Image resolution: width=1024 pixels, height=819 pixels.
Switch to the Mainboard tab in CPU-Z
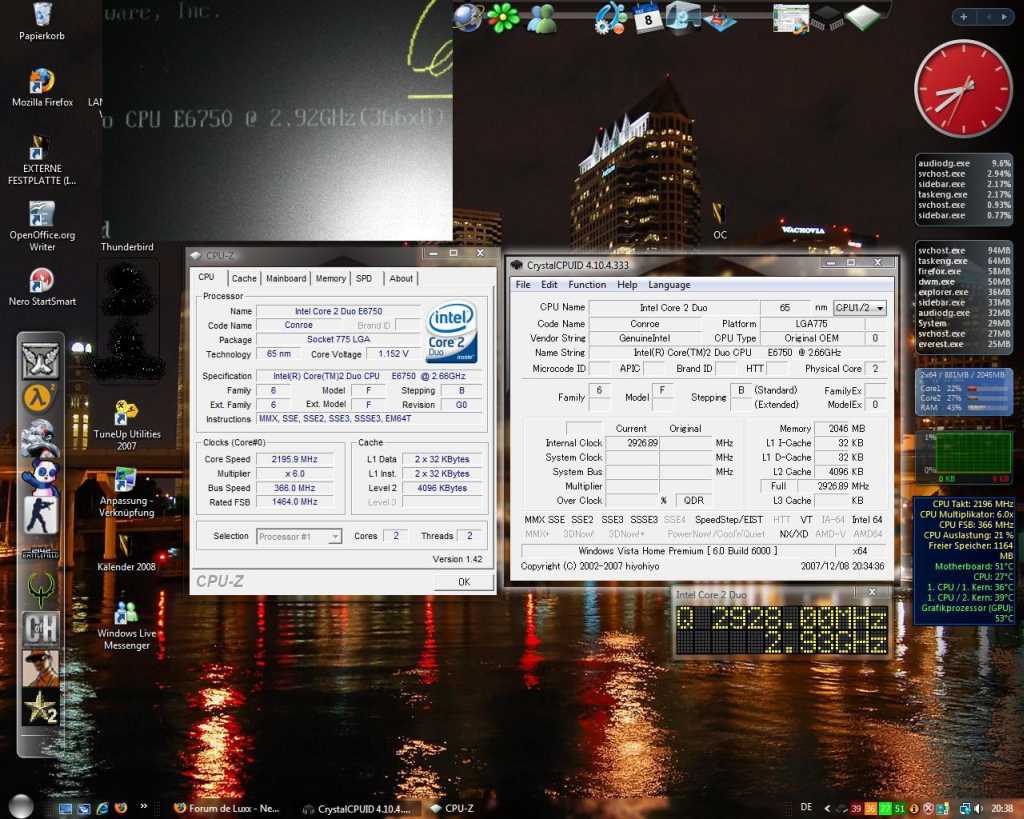point(286,278)
